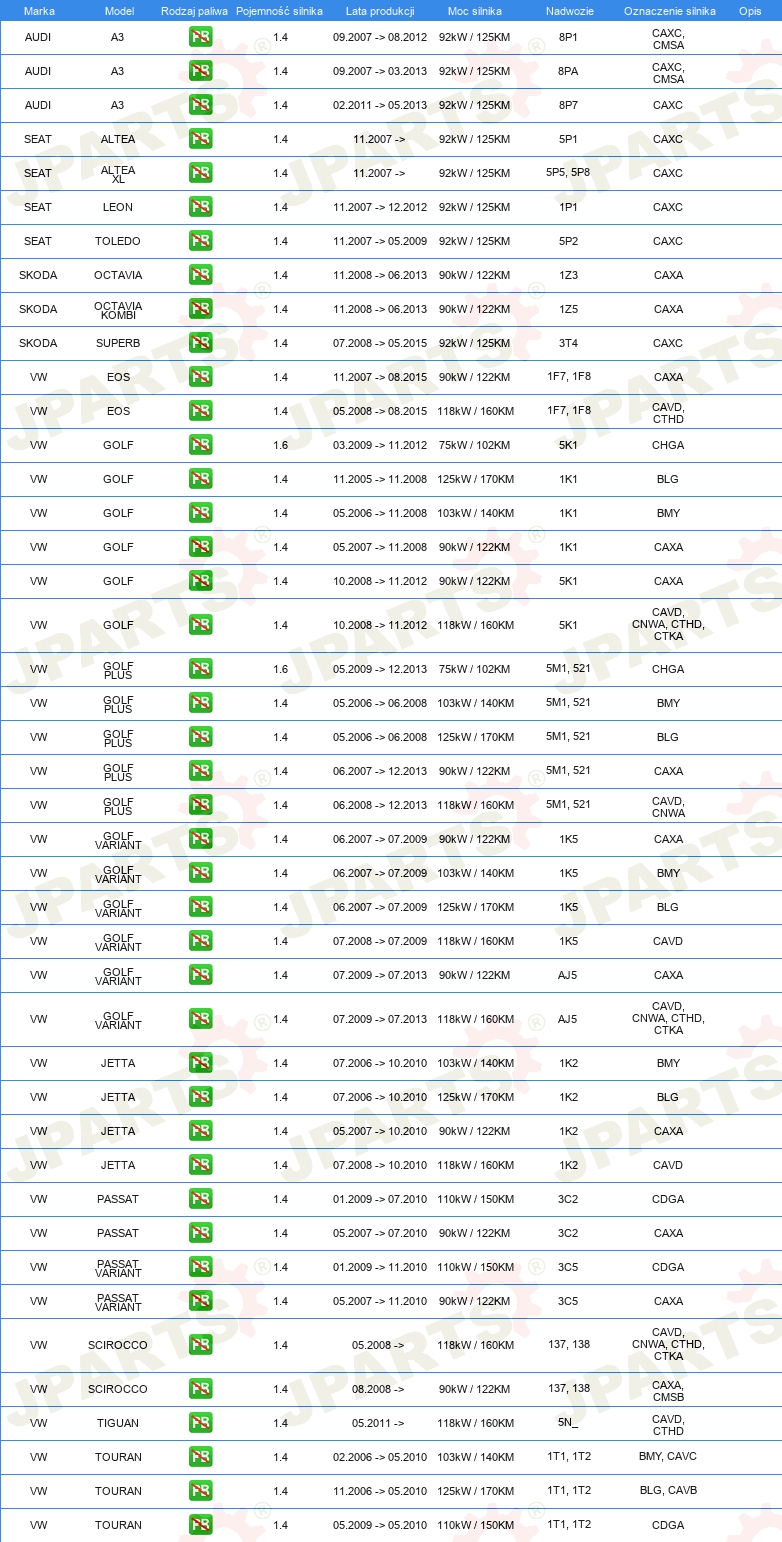782x1542 pixels.
Task: Click the body code 3T4
Action: 568,343
